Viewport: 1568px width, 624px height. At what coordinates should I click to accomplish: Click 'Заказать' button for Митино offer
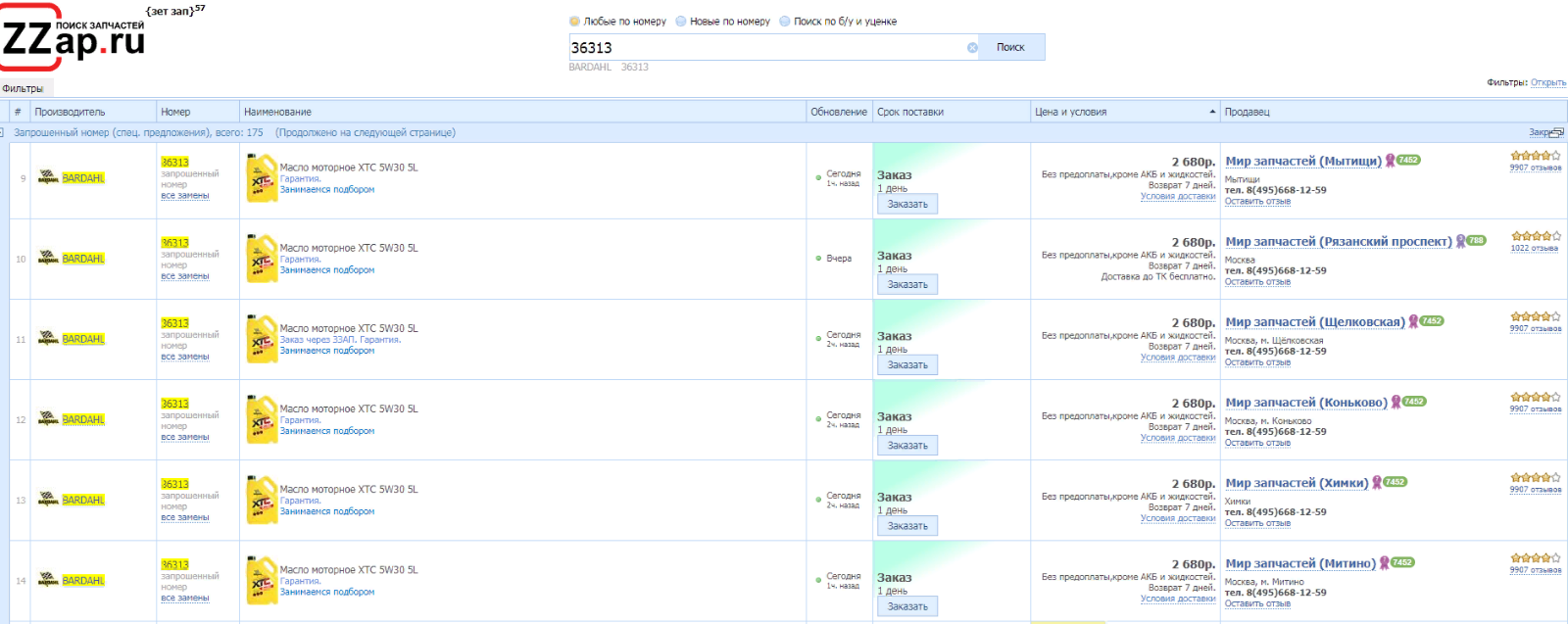click(x=907, y=606)
